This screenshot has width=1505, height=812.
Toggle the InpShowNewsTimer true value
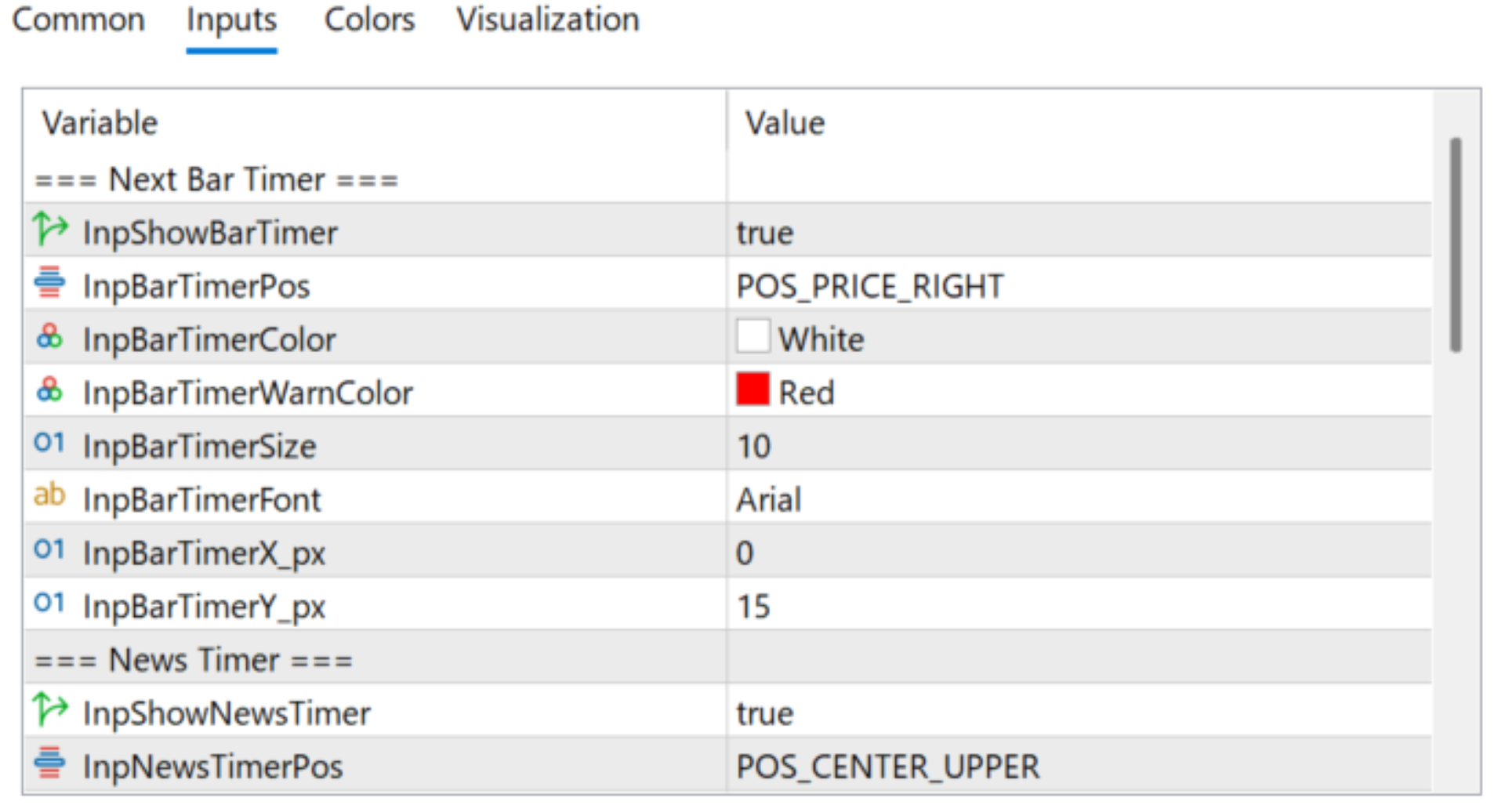(765, 713)
